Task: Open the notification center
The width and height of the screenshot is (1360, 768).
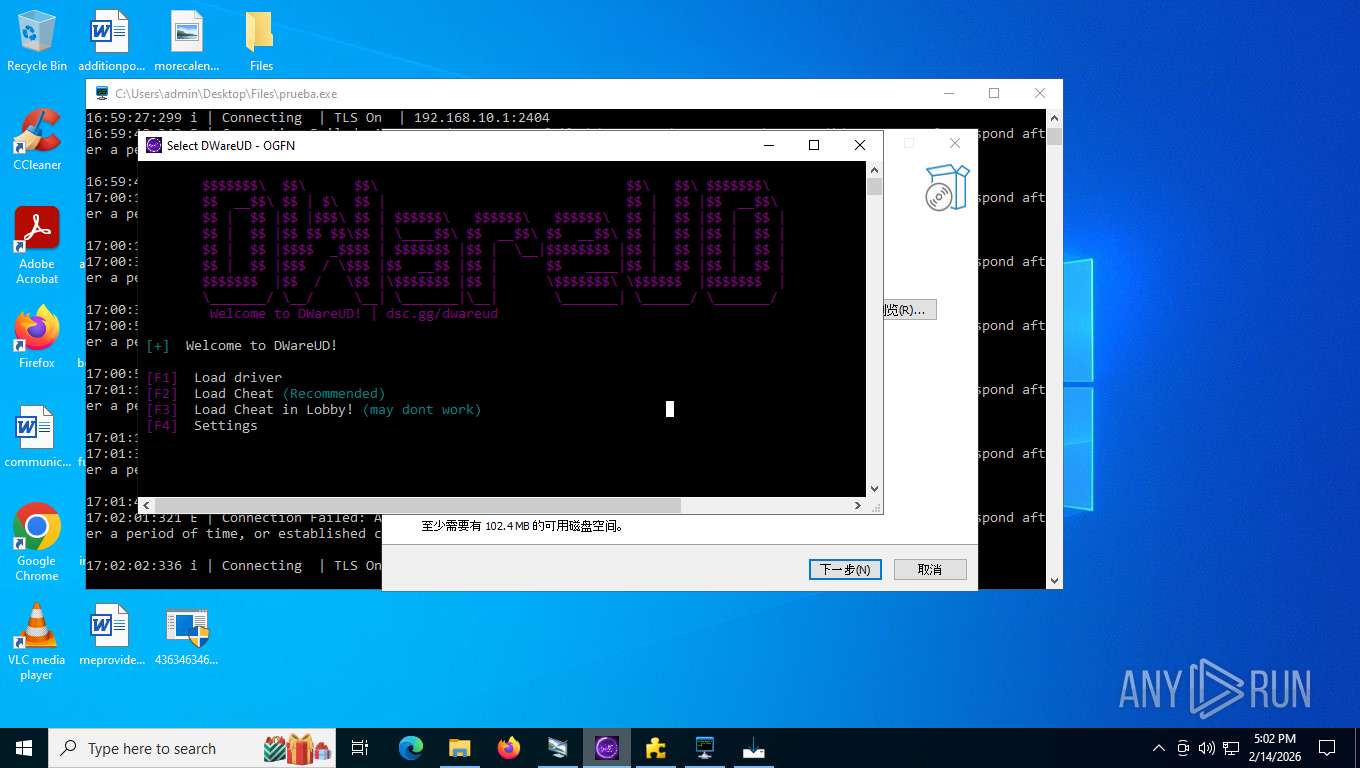Action: [1327, 748]
